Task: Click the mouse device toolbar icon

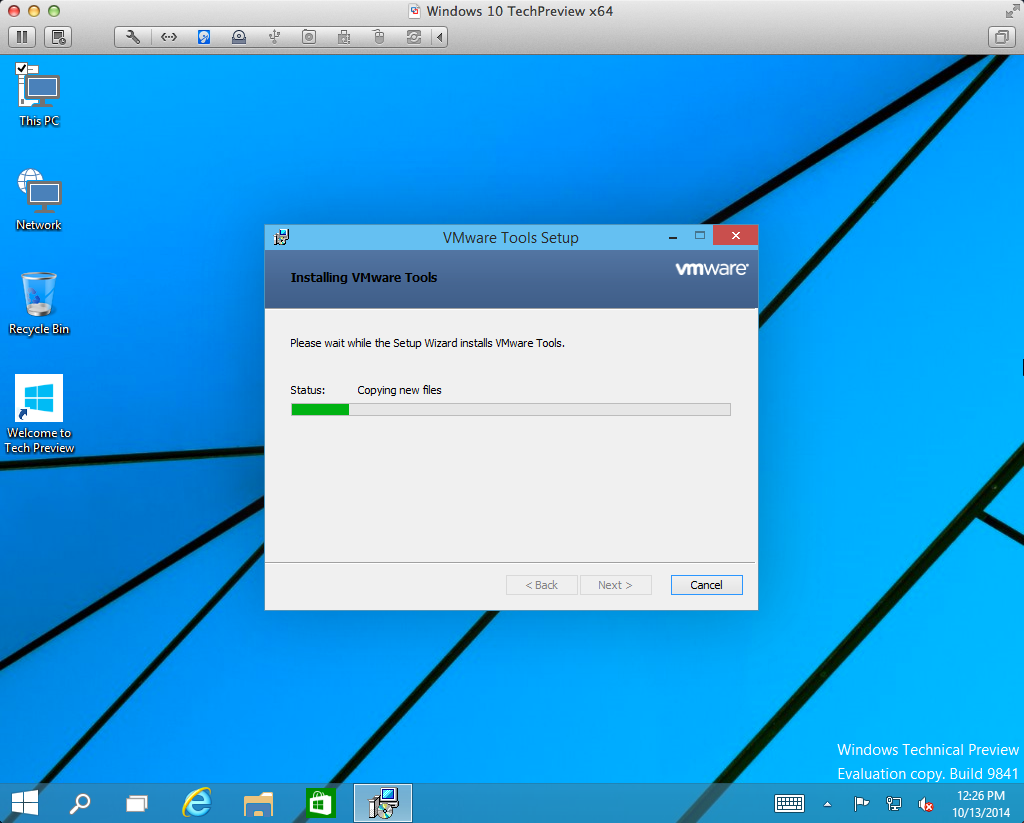Action: click(x=379, y=37)
